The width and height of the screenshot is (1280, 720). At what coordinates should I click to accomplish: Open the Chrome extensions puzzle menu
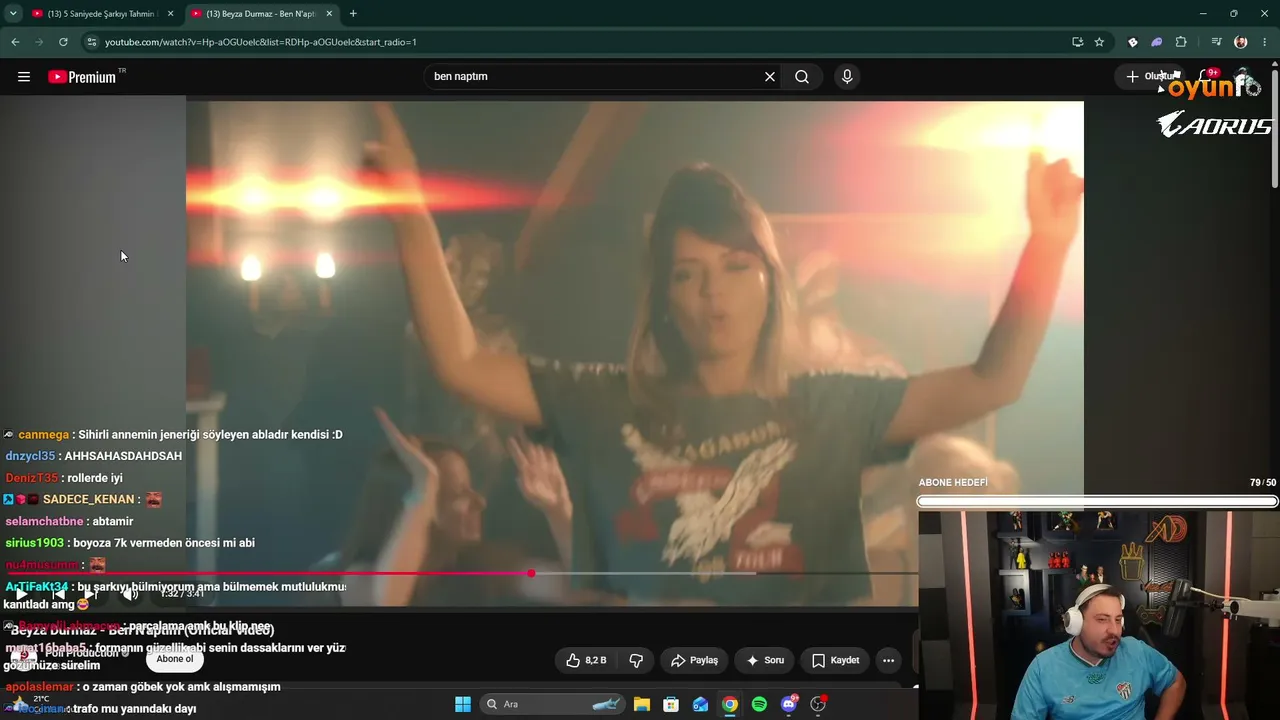tap(1181, 42)
